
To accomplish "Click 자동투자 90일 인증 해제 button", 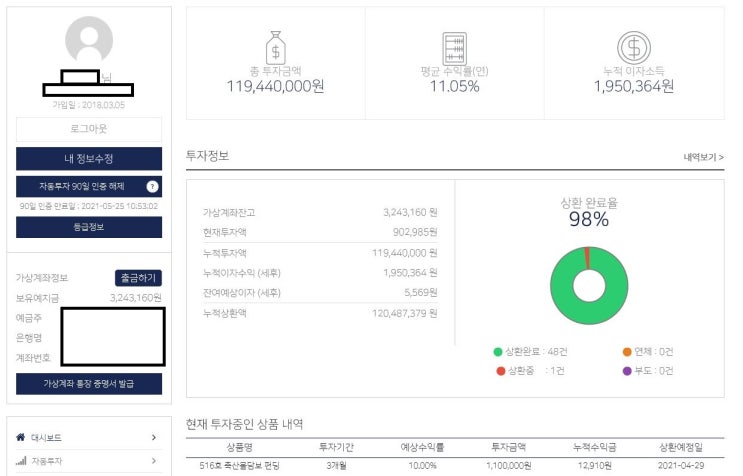I will pos(89,187).
